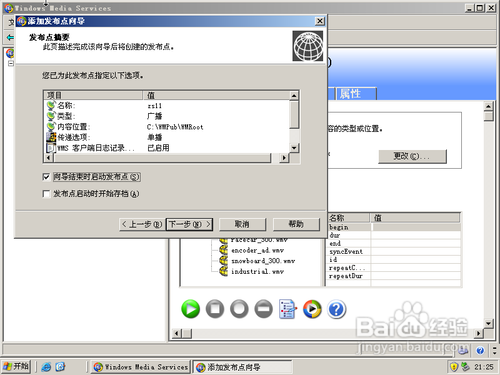Click the C:\WMPub\WMRoot value text

pos(175,127)
